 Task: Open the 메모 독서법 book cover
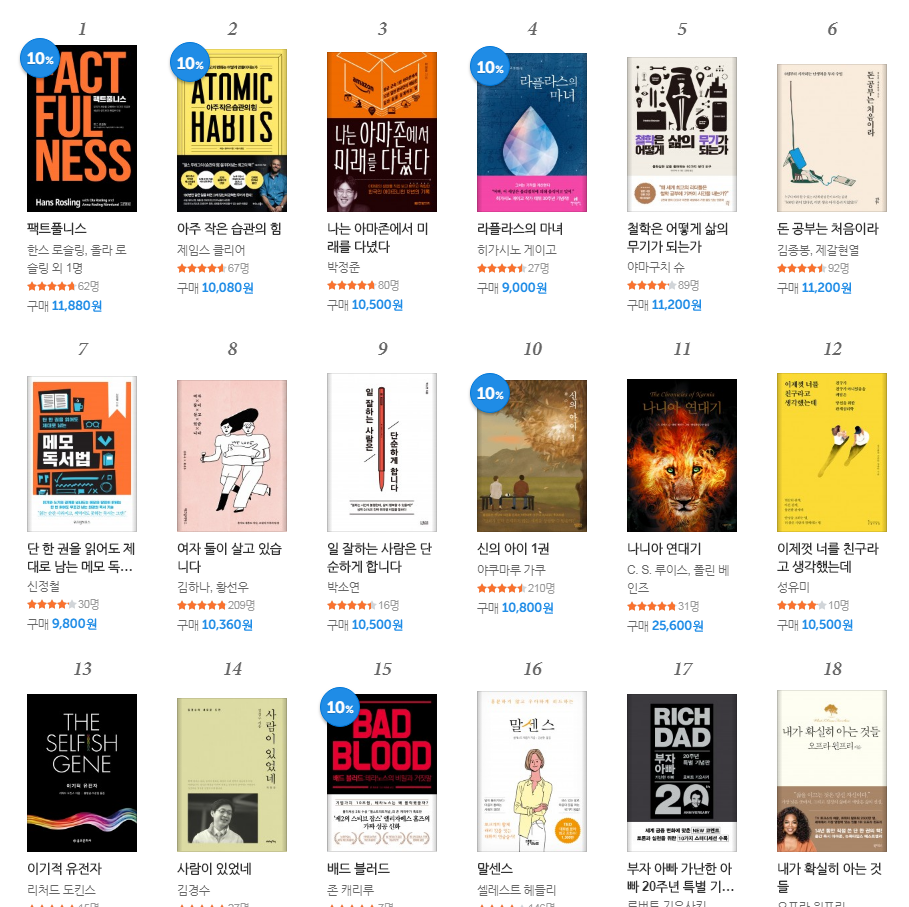tap(82, 454)
